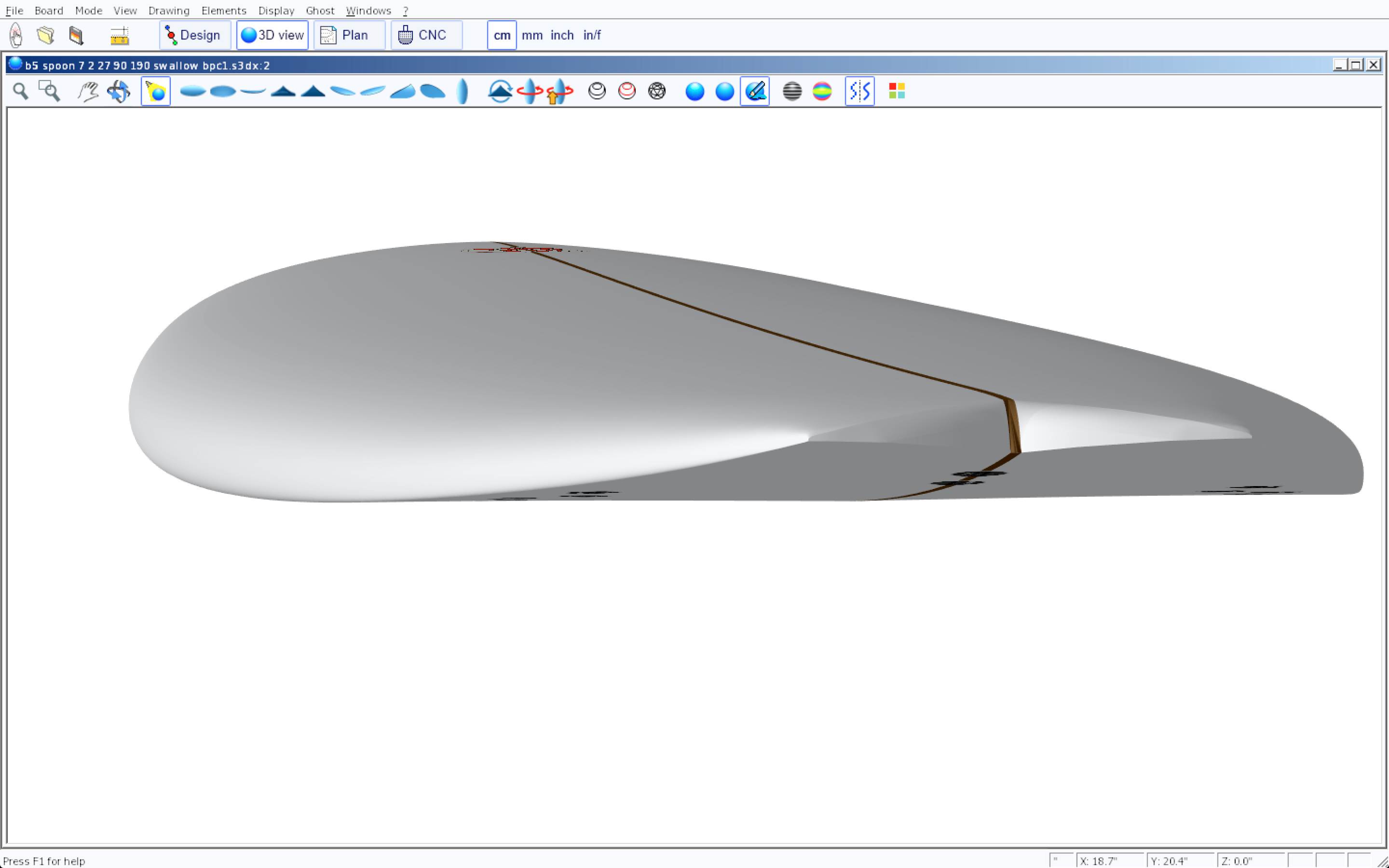Show the wireframe mesh sphere view
The width and height of the screenshot is (1389, 868).
(656, 91)
